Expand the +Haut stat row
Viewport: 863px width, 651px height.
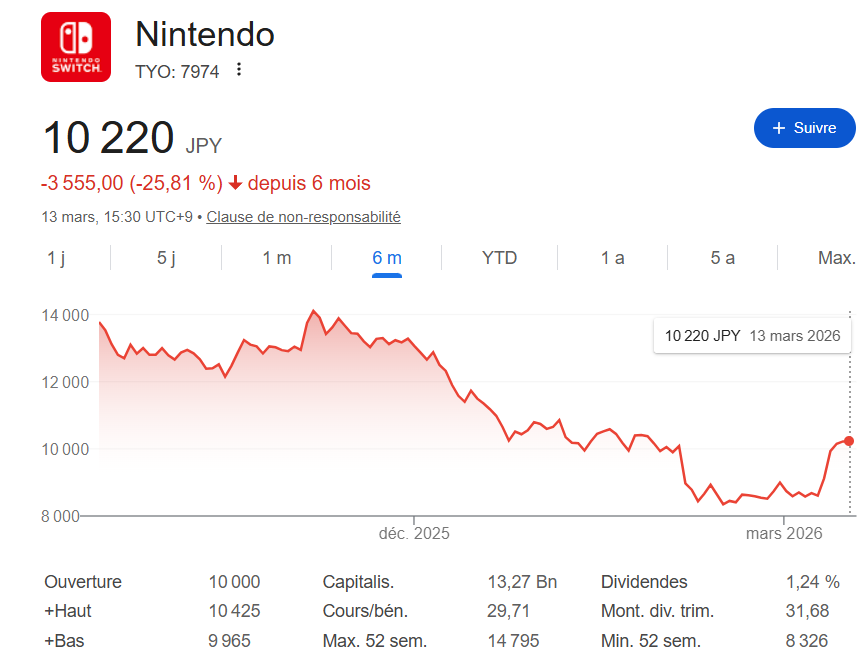click(68, 611)
